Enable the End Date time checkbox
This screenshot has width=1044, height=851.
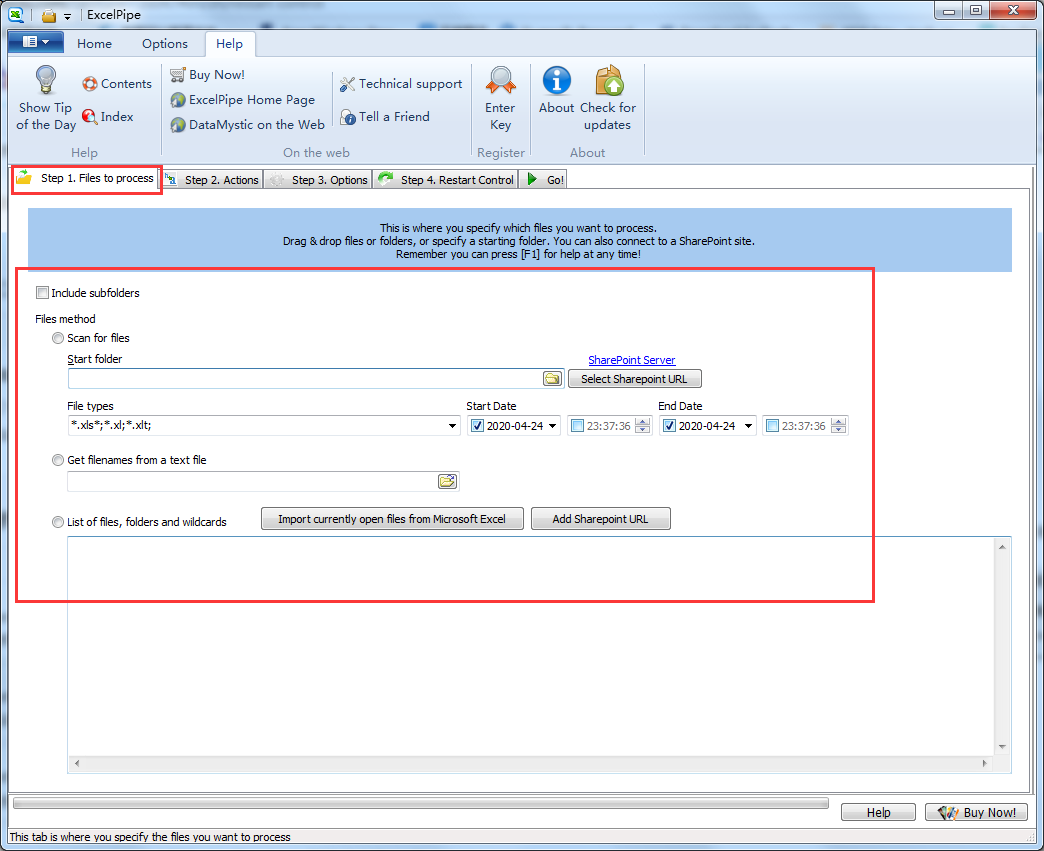click(x=772, y=426)
